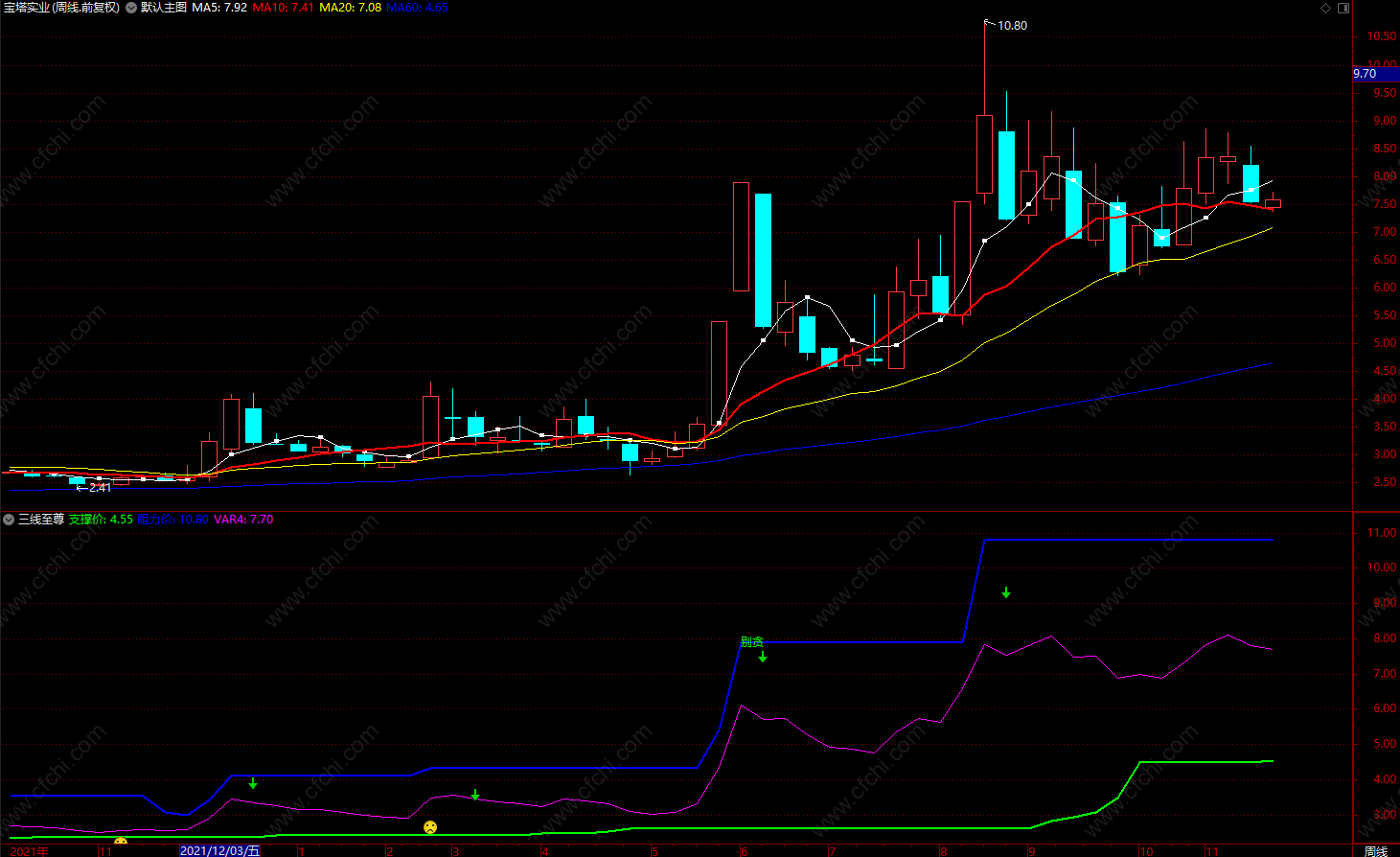This screenshot has width=1400, height=857.
Task: Click the VAR4: 7.70 value
Action: click(243, 520)
